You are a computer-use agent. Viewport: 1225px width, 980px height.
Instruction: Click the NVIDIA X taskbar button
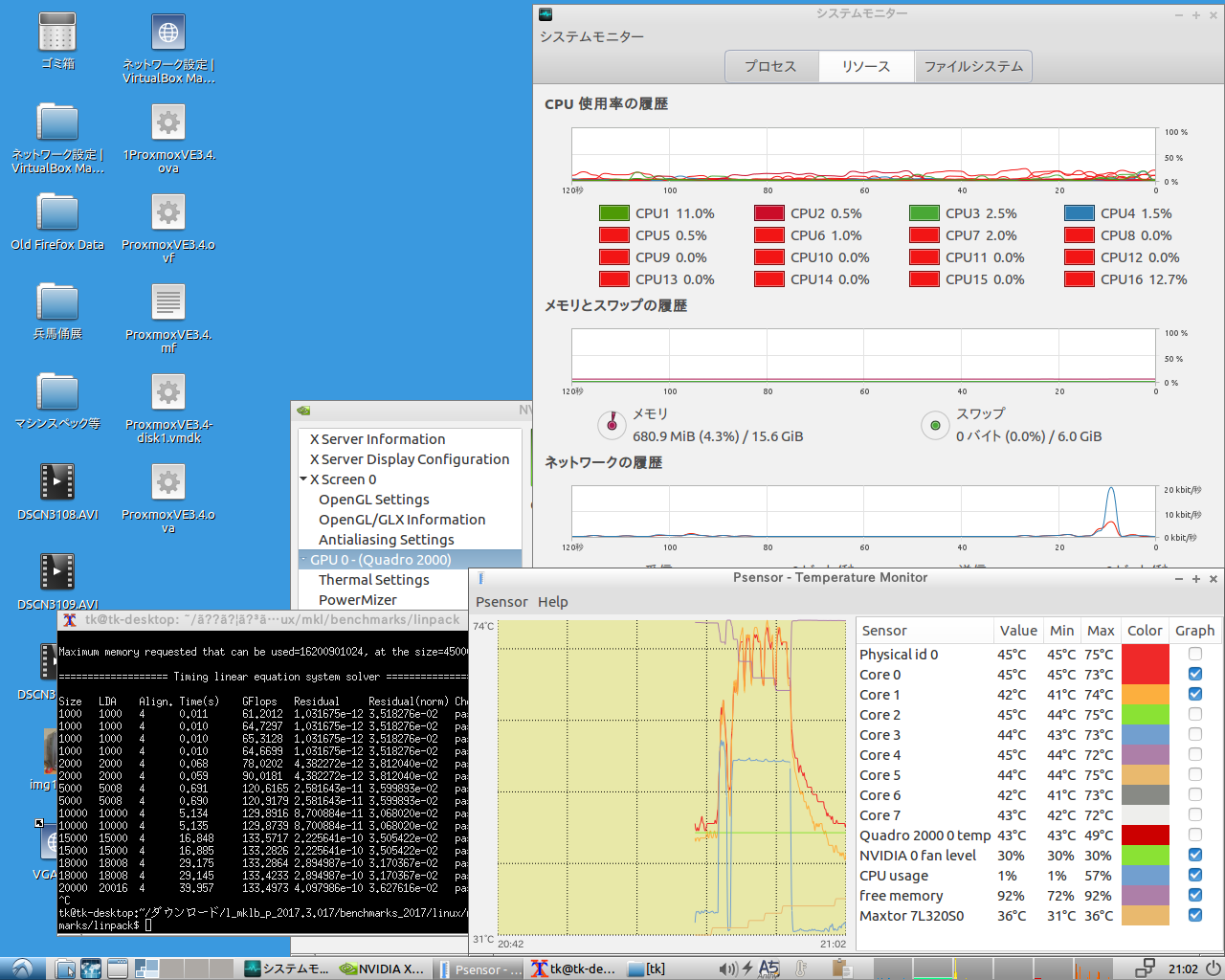point(383,969)
